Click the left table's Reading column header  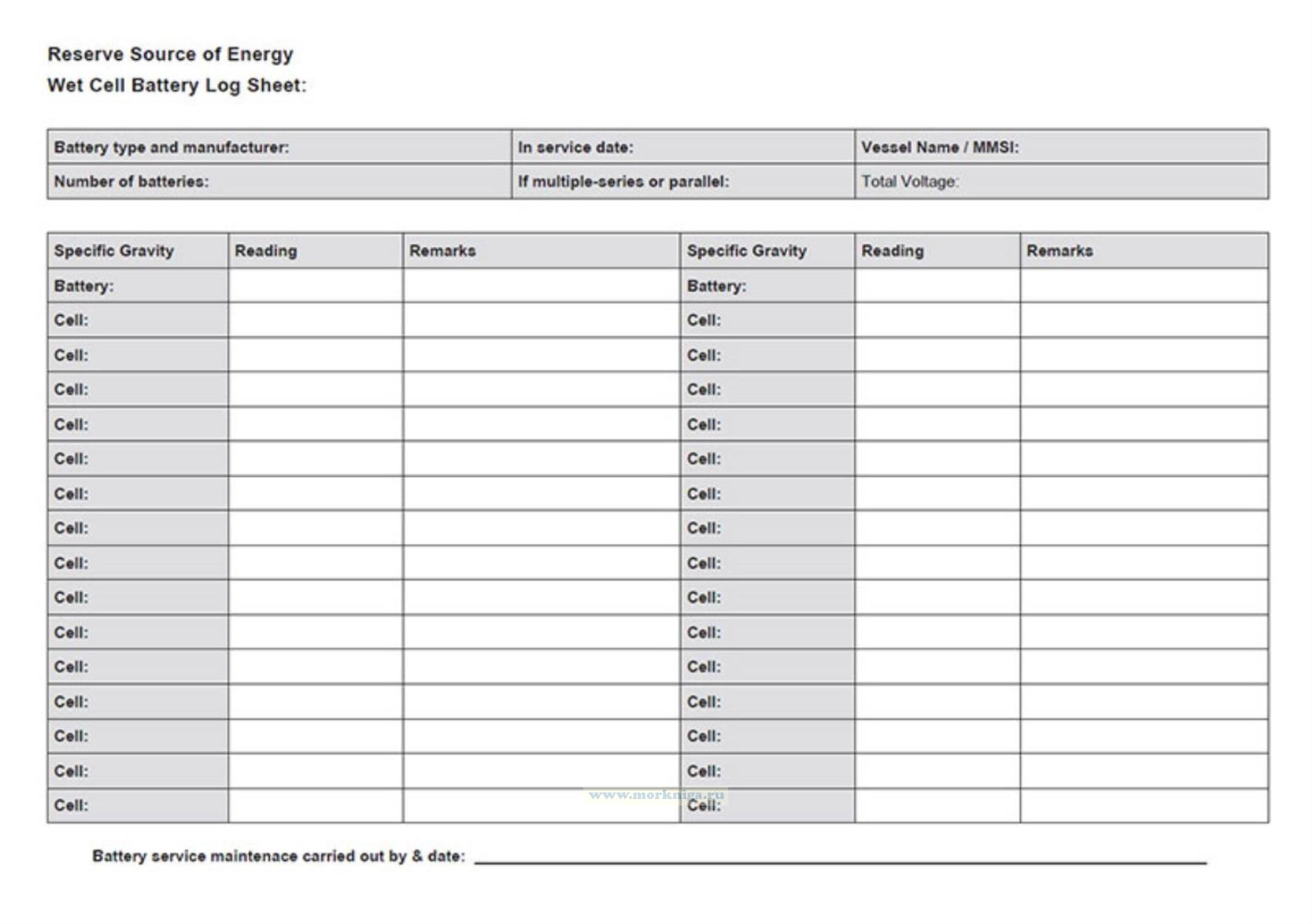[266, 251]
